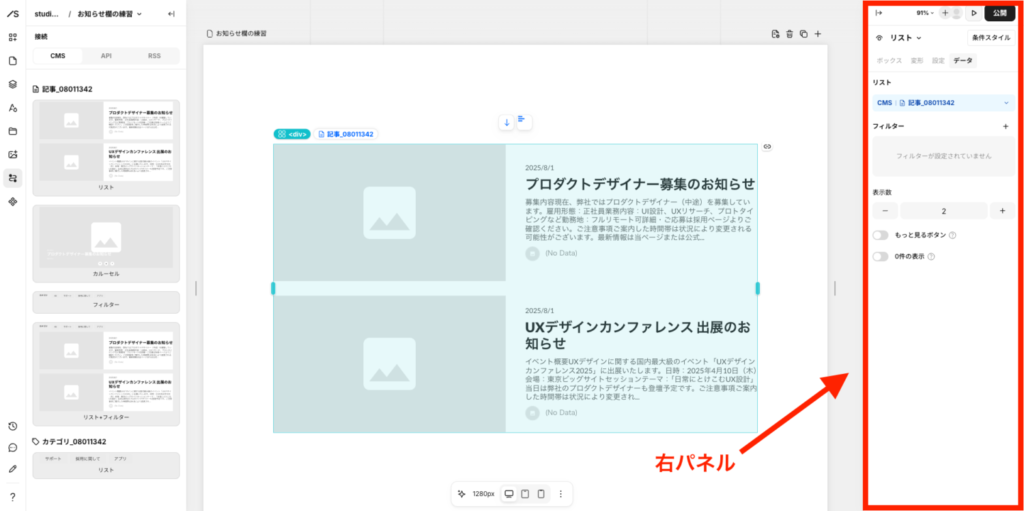The height and width of the screenshot is (511, 1024).
Task: Enable the もっと見るボタン toggle
Action: click(x=880, y=235)
